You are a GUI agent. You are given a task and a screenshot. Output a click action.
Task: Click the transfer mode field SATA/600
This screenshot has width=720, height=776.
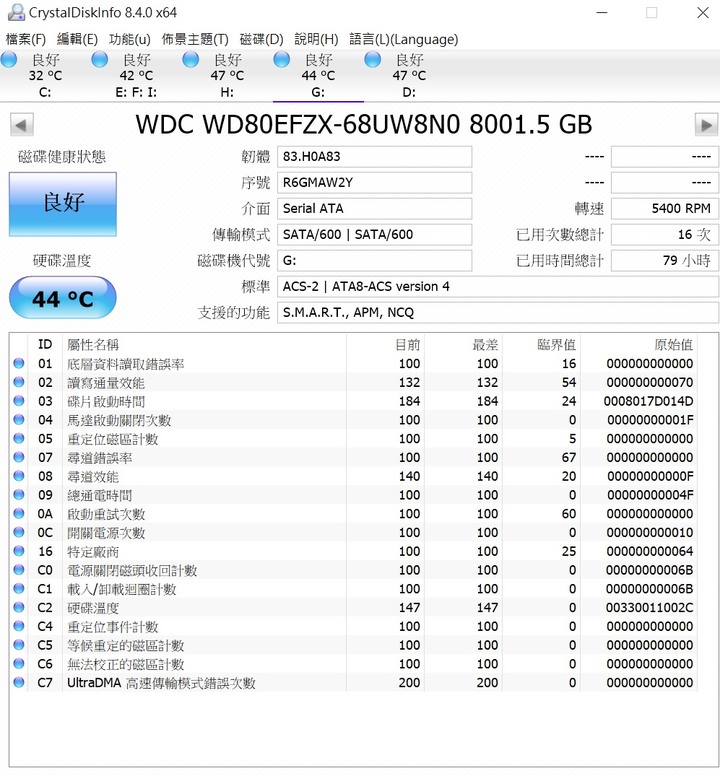click(375, 235)
